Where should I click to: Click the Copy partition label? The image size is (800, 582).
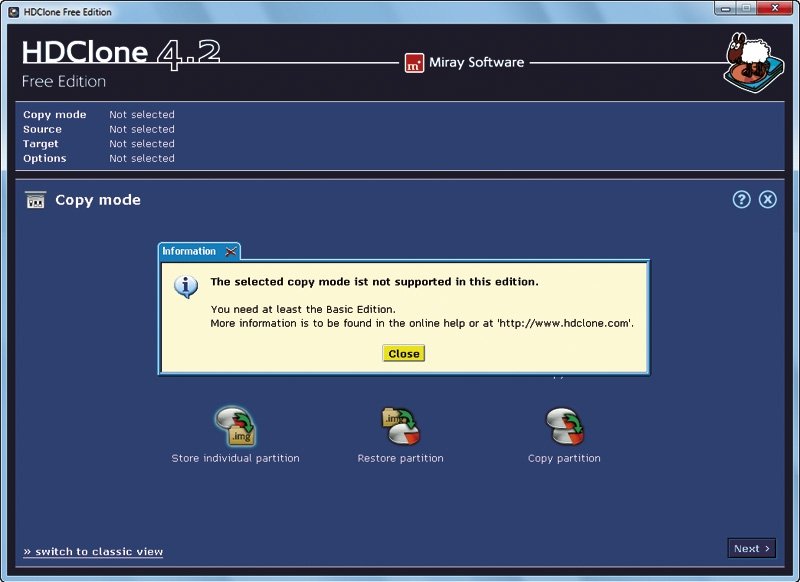pyautogui.click(x=564, y=458)
